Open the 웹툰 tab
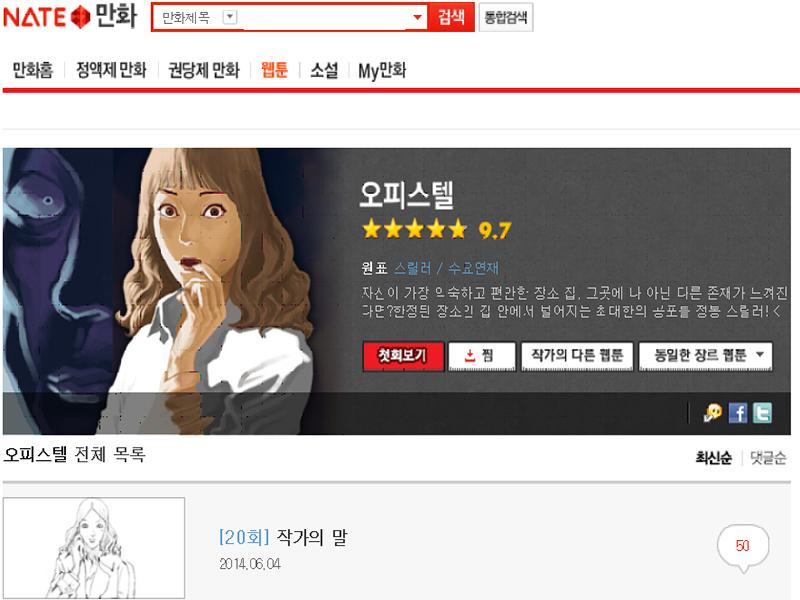The width and height of the screenshot is (800, 600). (x=274, y=69)
